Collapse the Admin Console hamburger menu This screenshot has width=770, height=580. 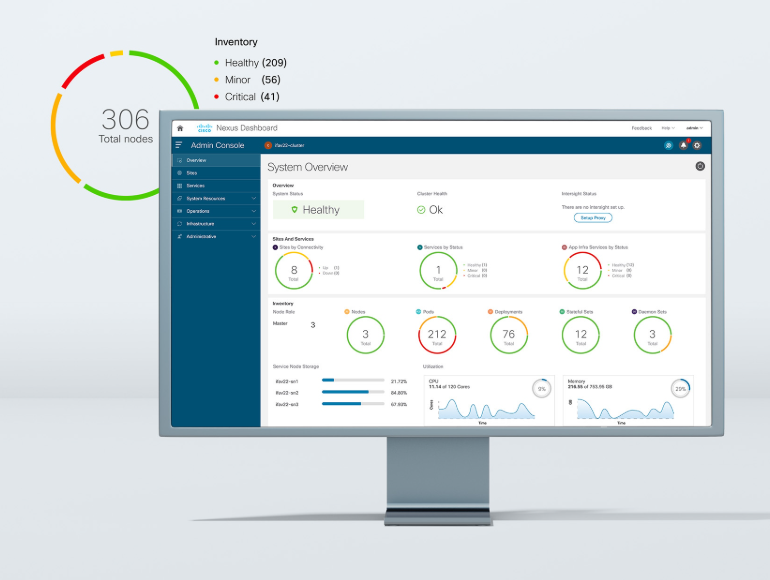point(179,145)
